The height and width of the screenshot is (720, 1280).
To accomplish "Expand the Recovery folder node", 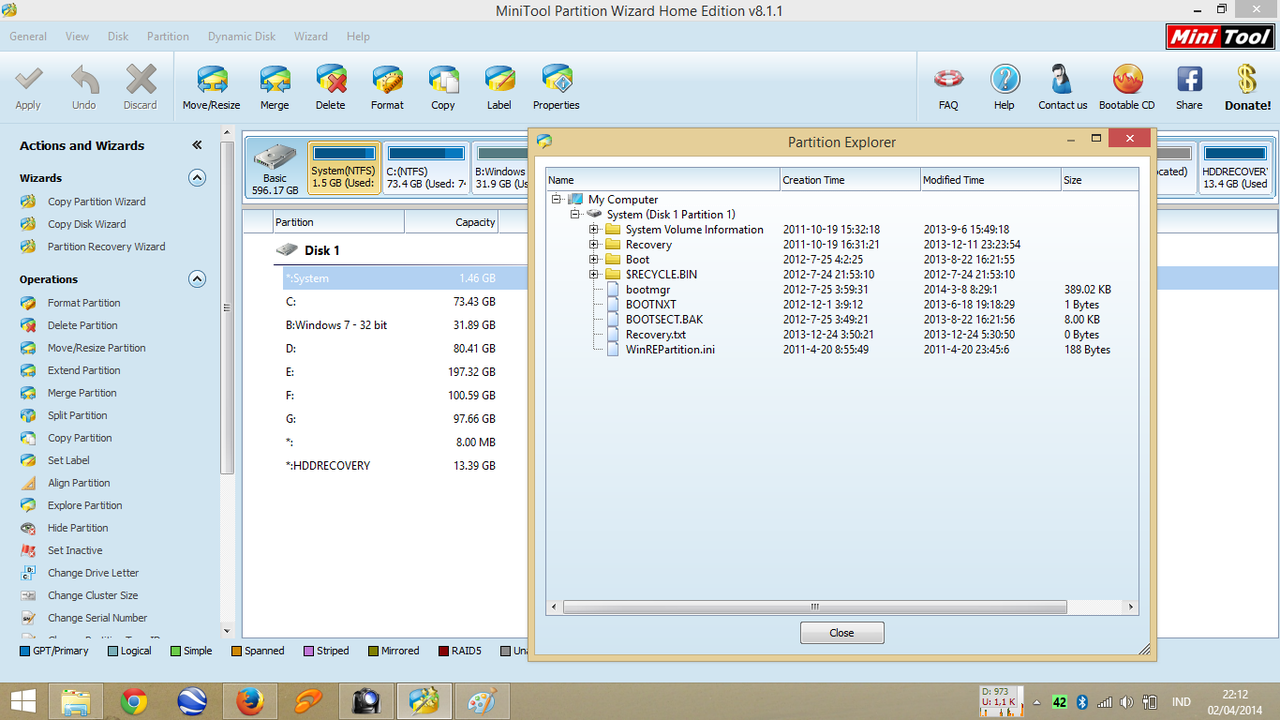I will point(593,244).
